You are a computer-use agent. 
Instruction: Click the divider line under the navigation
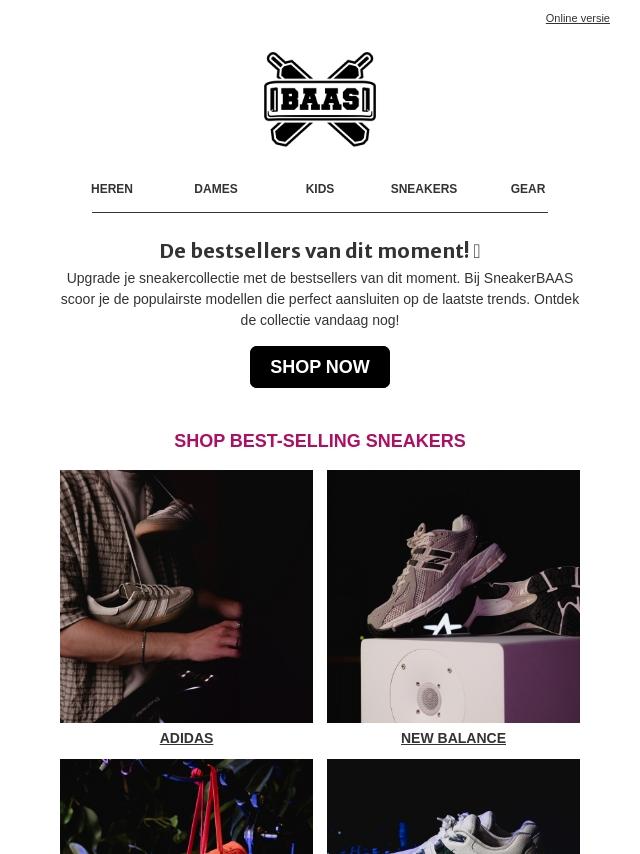[x=320, y=212]
